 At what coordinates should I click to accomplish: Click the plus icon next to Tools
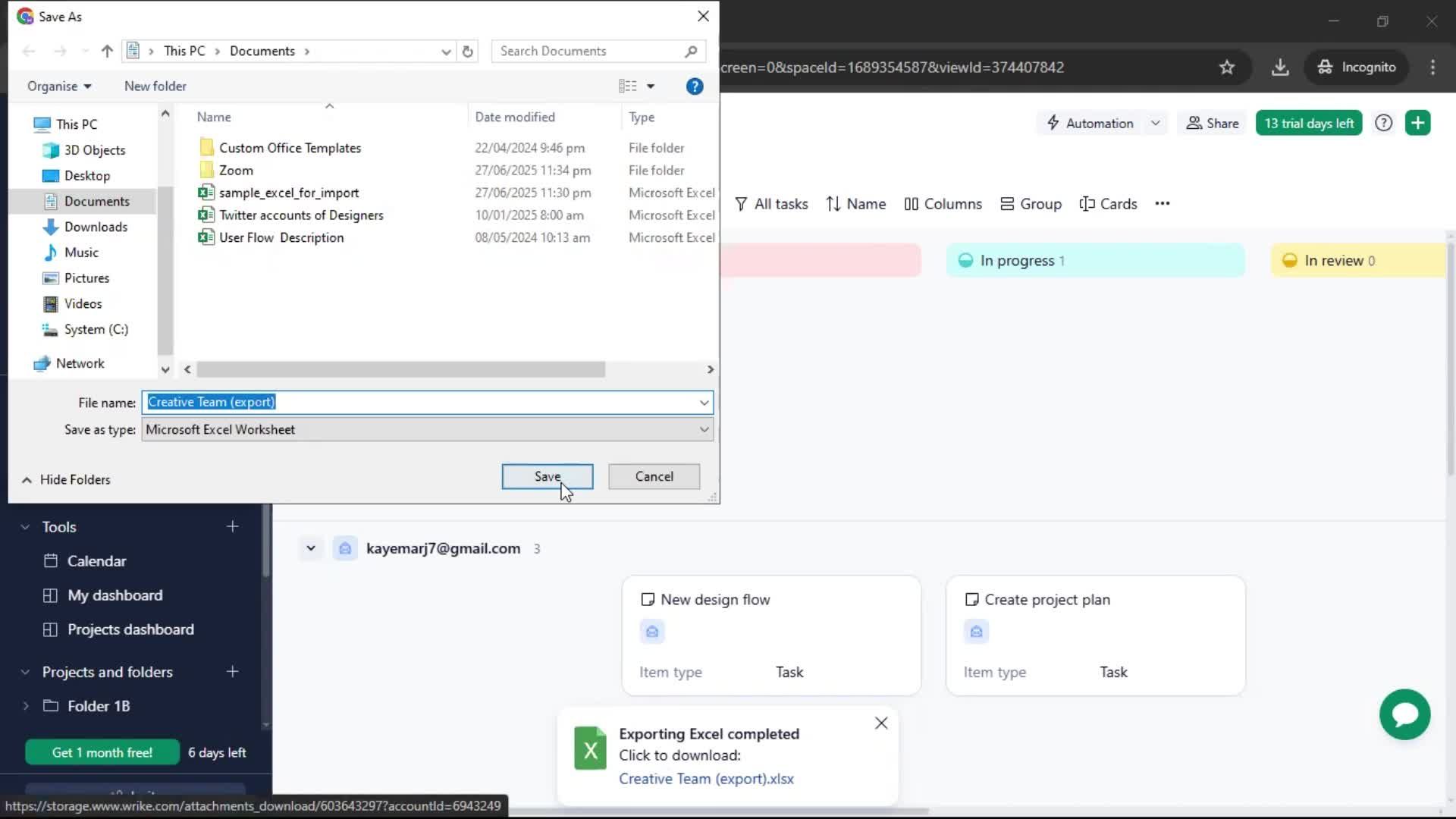233,526
